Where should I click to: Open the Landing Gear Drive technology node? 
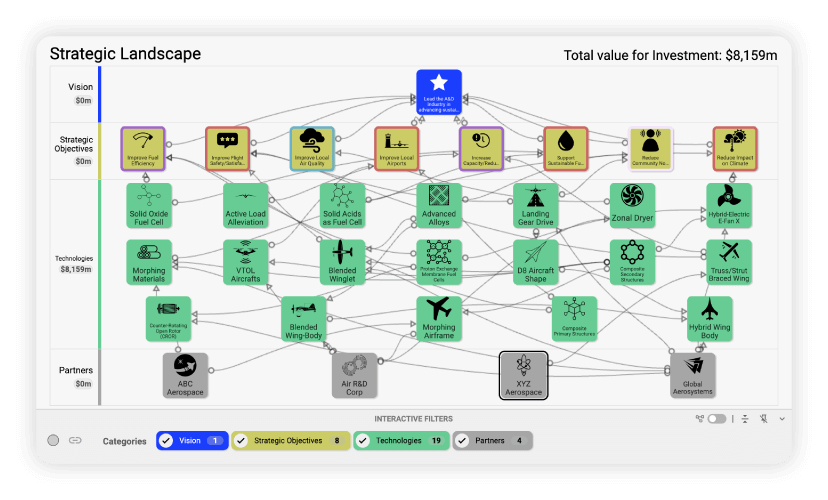pos(535,205)
